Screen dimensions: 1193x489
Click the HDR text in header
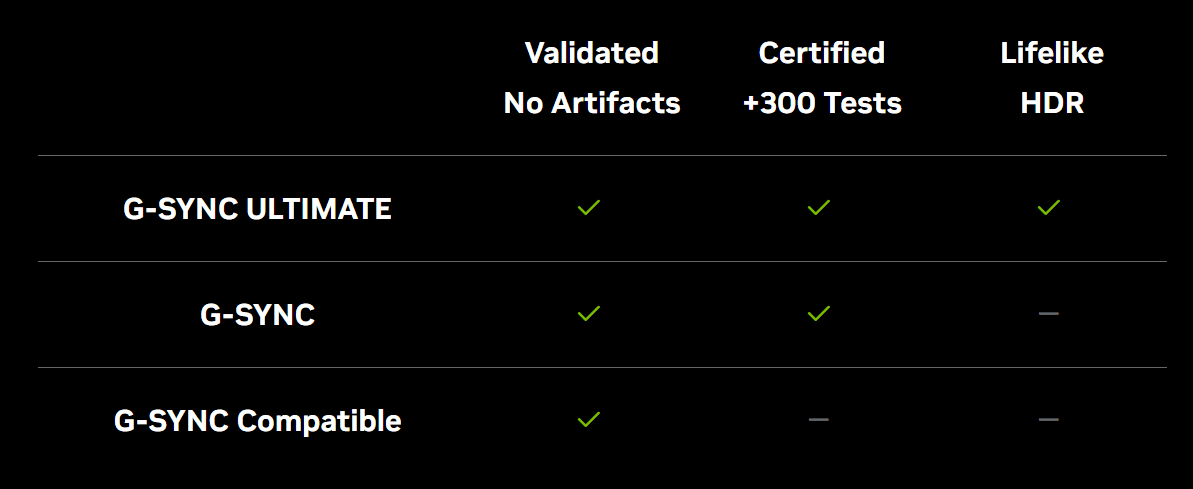[x=1052, y=103]
